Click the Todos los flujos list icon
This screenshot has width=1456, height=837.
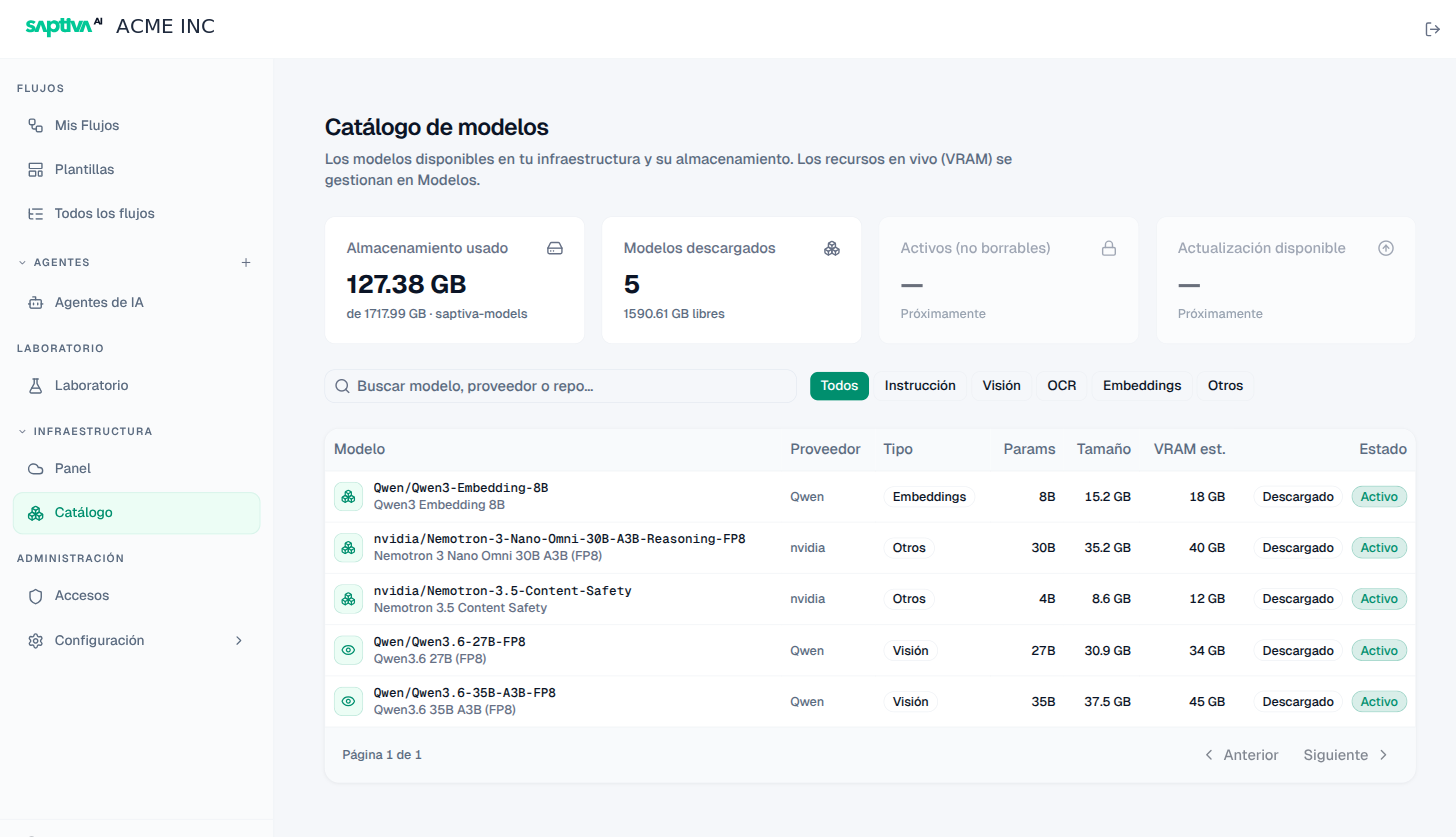click(x=35, y=214)
